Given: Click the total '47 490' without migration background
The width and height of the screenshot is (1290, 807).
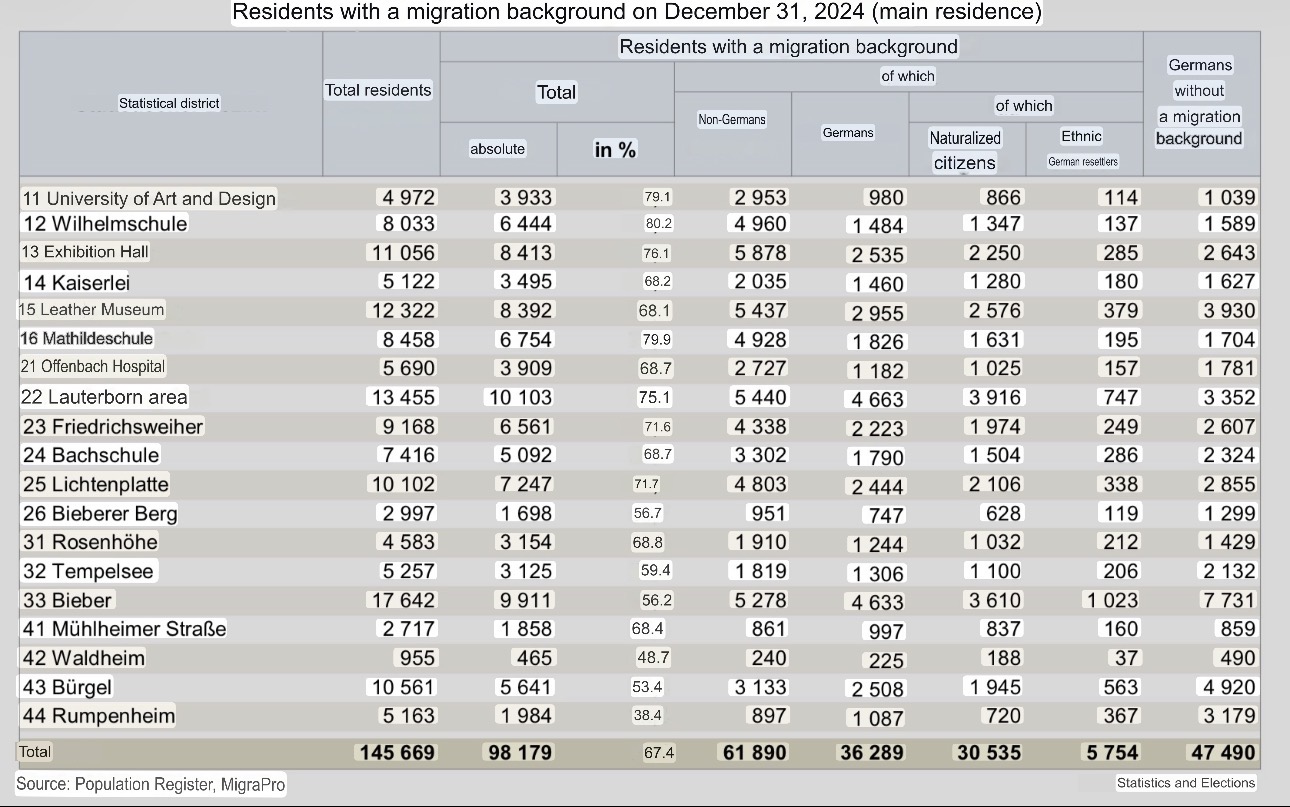Looking at the screenshot, I should click(1222, 752).
